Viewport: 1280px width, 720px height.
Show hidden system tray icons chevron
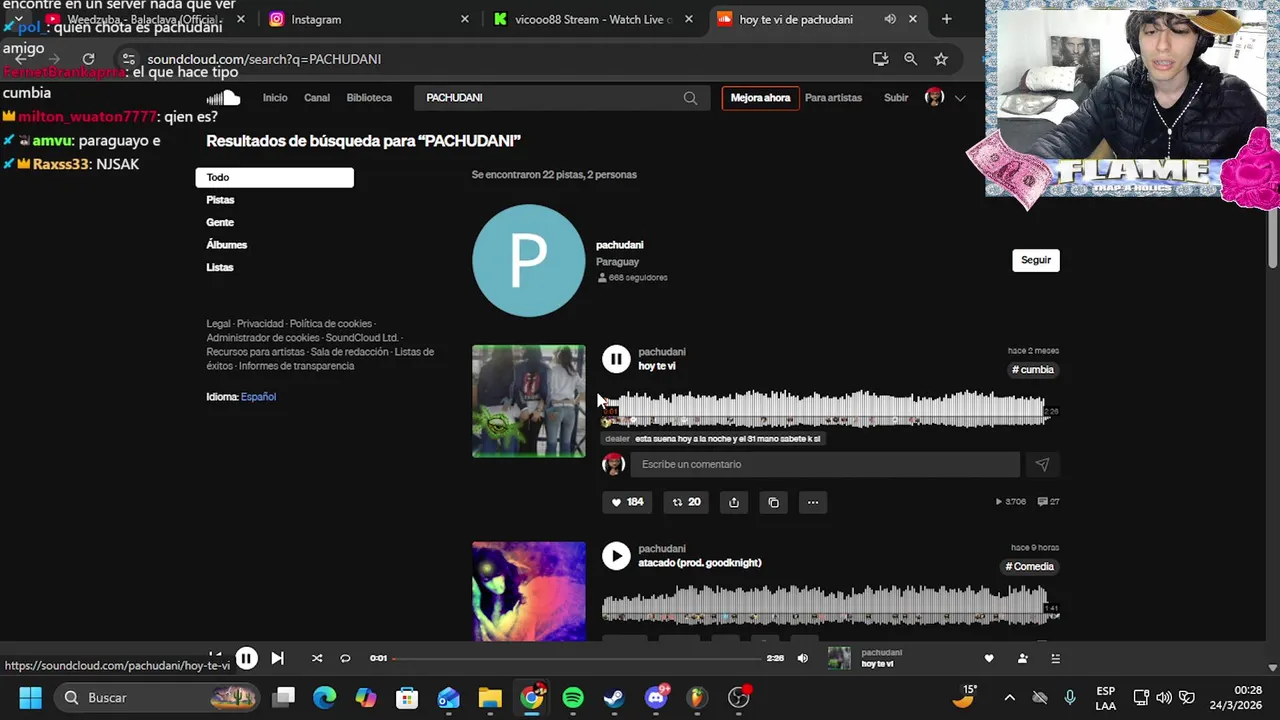[x=1009, y=698]
